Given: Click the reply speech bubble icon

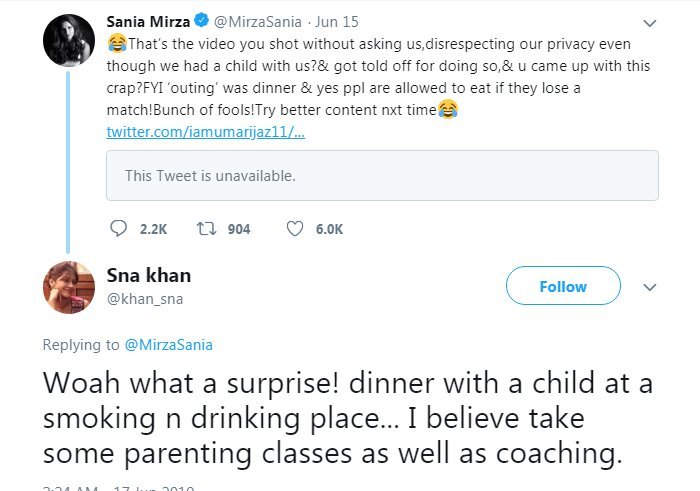Looking at the screenshot, I should (x=119, y=229).
